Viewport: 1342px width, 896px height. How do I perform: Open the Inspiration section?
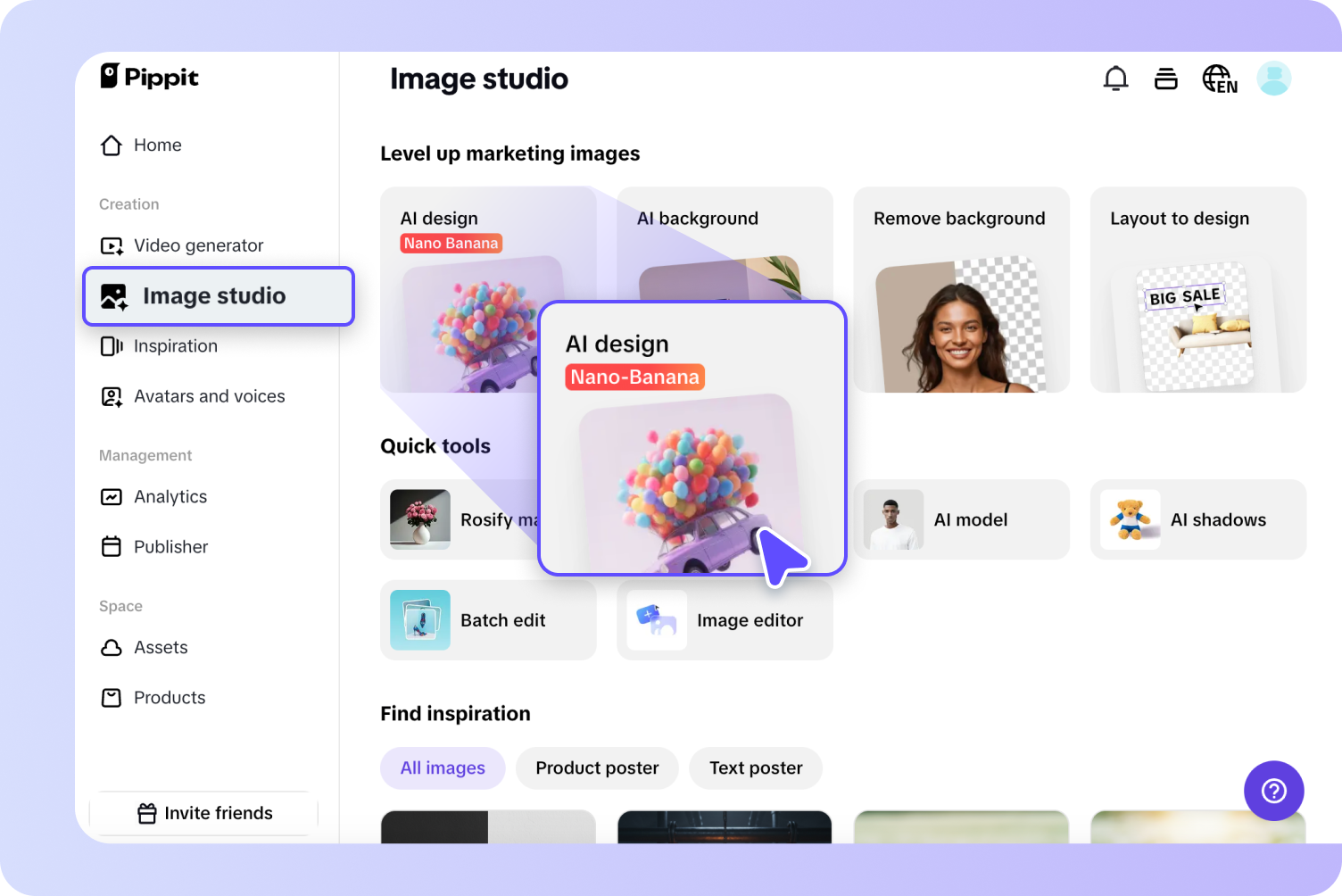175,346
